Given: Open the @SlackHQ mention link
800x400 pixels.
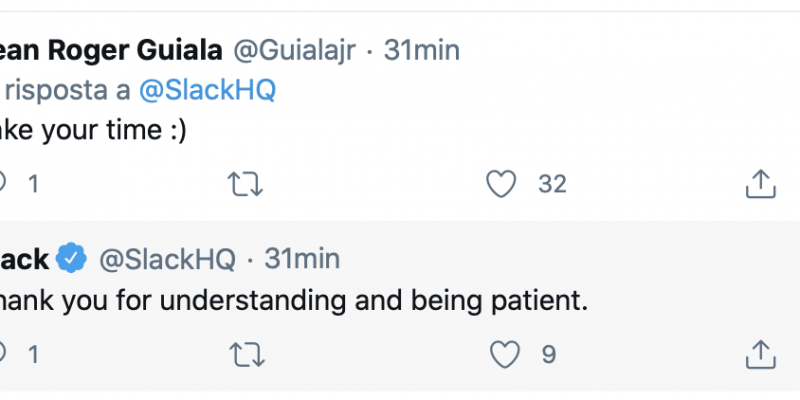Looking at the screenshot, I should coord(208,91).
